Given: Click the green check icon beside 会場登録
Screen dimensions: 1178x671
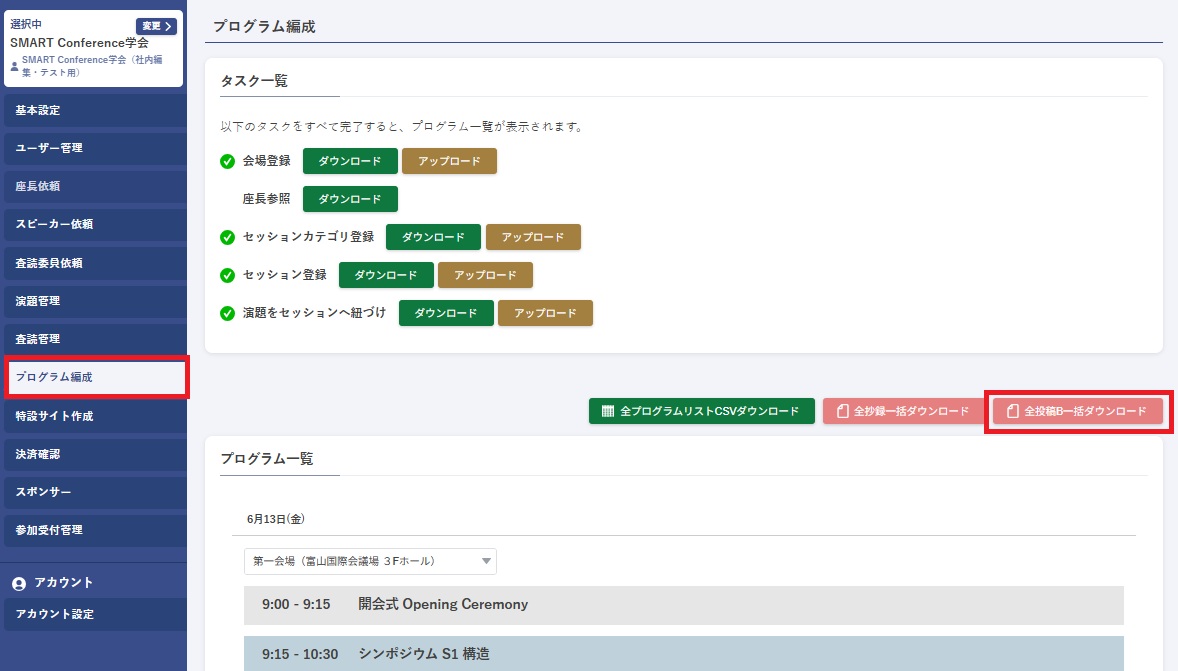Looking at the screenshot, I should tap(227, 161).
